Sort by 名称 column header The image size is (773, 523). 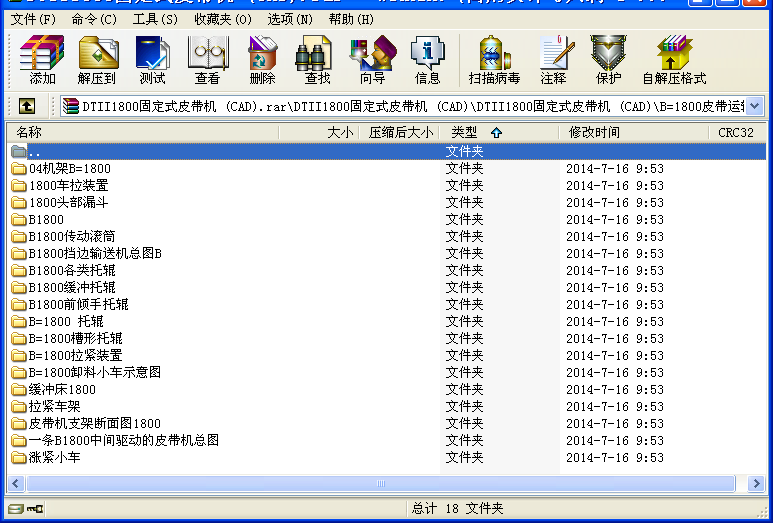pos(143,132)
